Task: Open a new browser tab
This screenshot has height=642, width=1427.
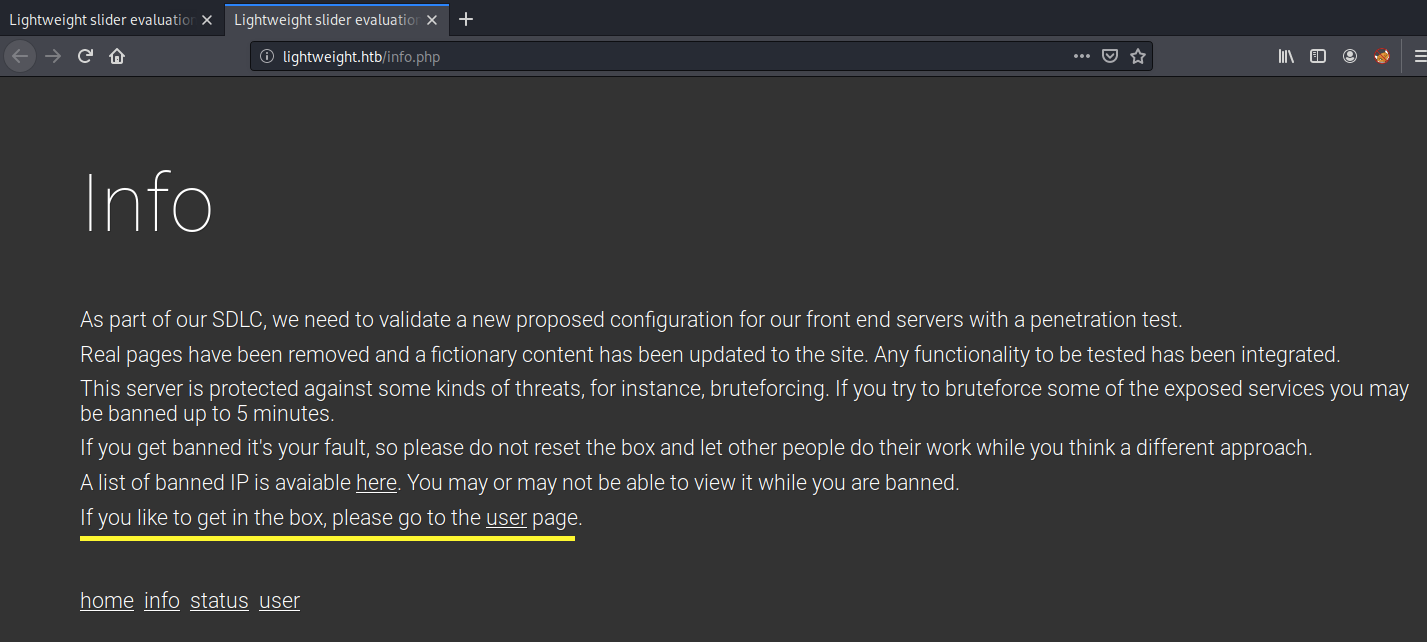Action: click(465, 20)
